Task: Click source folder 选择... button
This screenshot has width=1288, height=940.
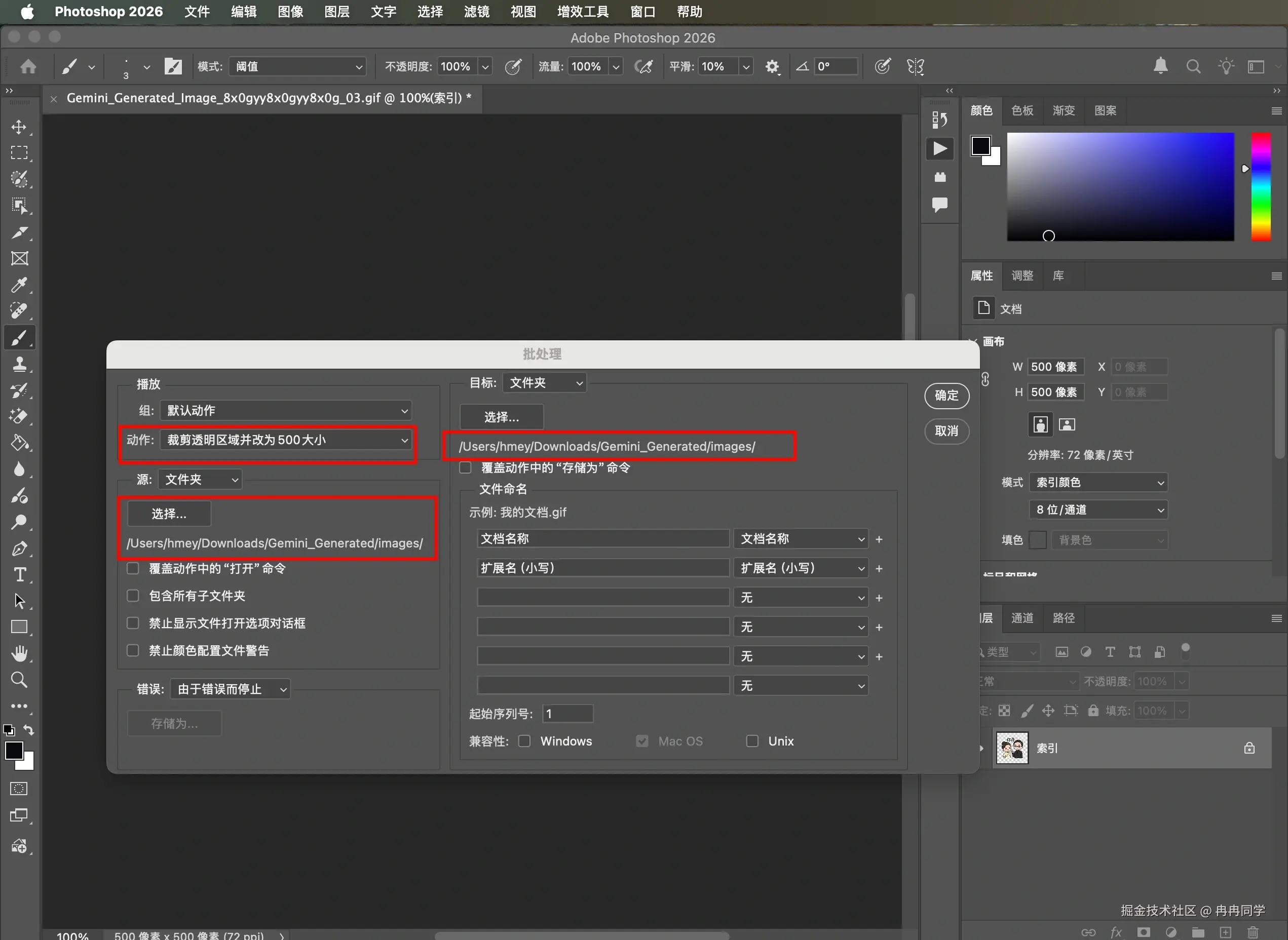Action: 169,514
